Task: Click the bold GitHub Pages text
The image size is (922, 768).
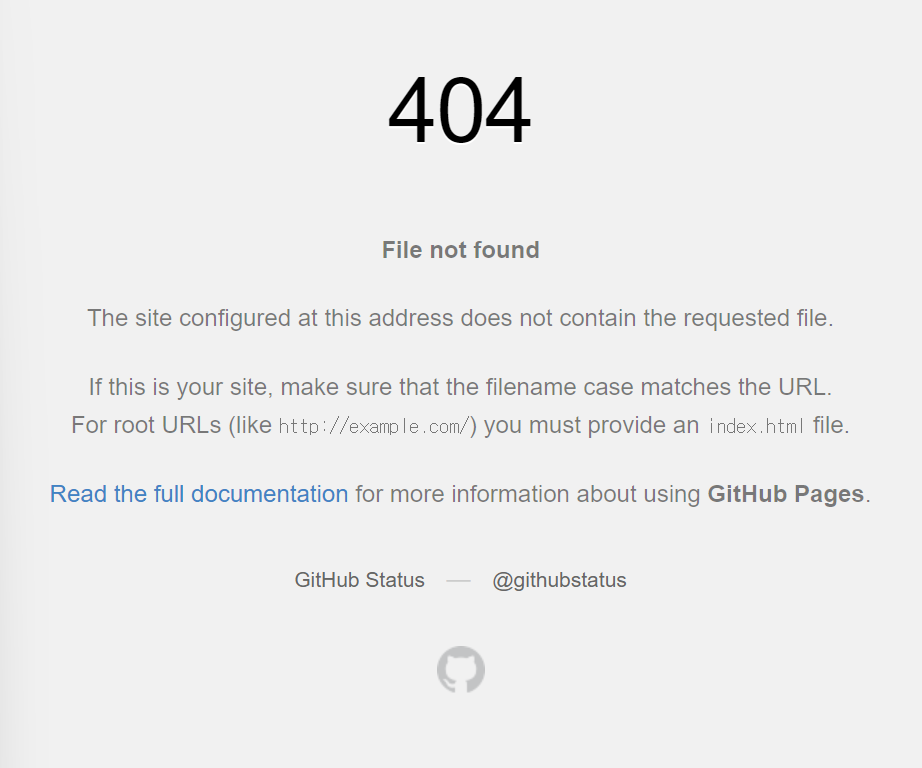Action: pyautogui.click(x=786, y=494)
